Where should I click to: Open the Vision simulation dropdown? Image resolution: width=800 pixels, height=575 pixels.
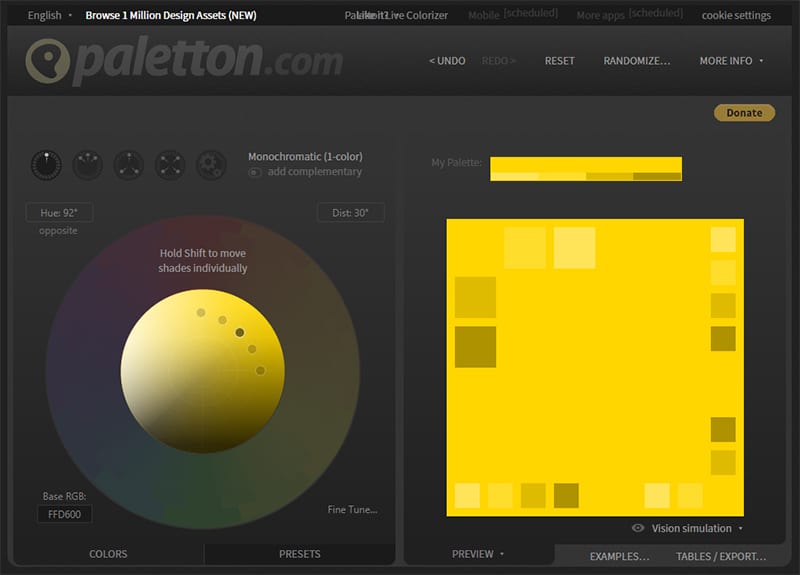click(x=696, y=528)
